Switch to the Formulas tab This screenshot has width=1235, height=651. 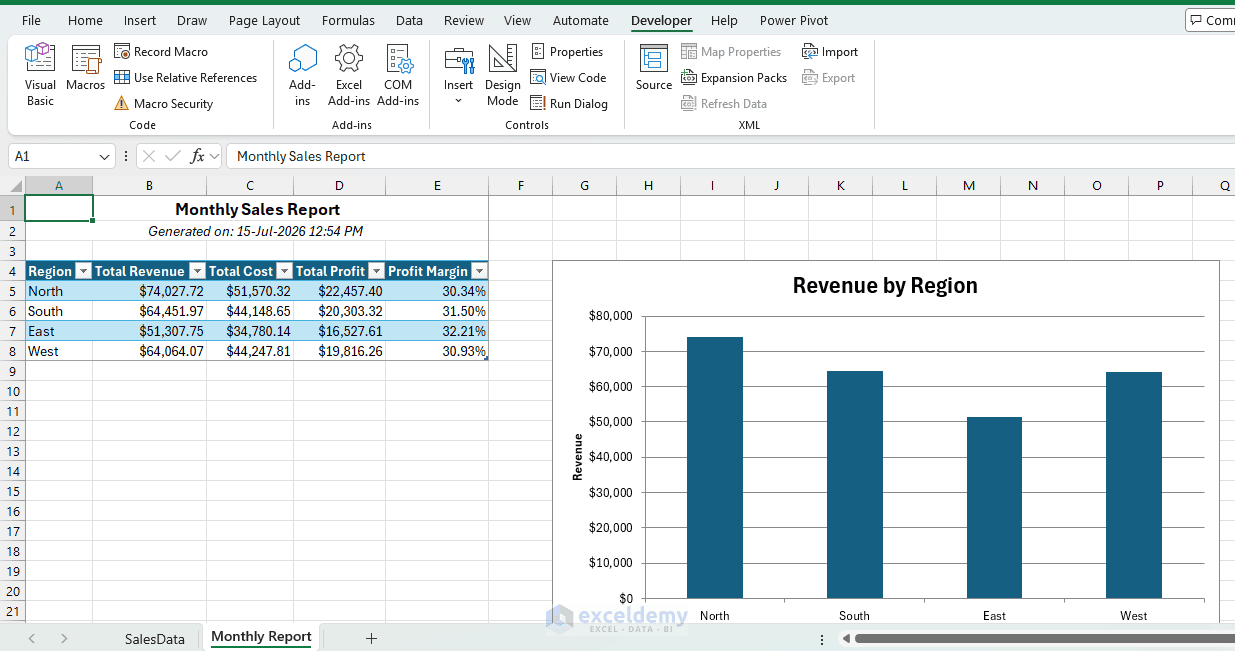pos(348,20)
